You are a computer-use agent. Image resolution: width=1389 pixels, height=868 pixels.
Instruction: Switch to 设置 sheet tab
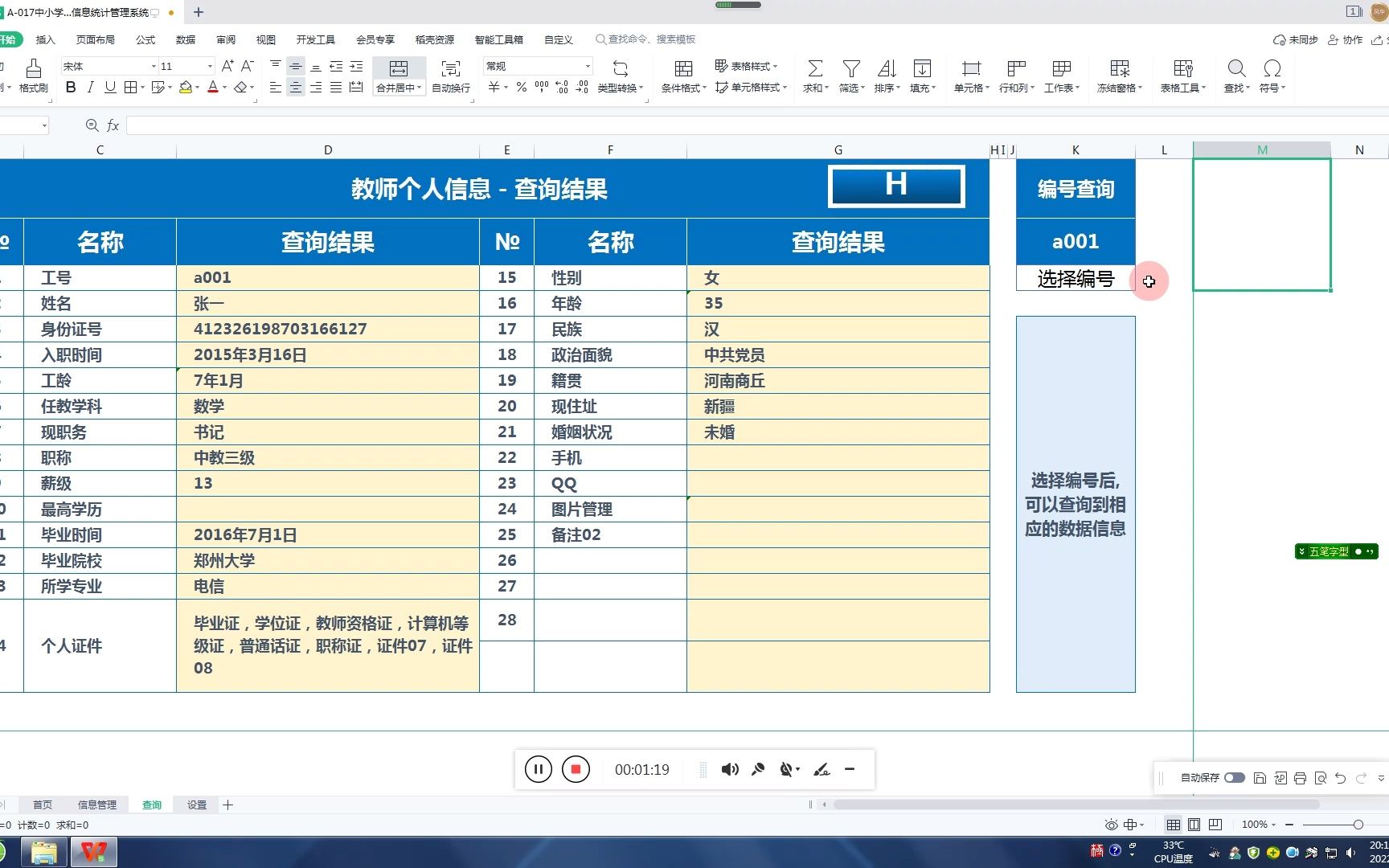197,805
